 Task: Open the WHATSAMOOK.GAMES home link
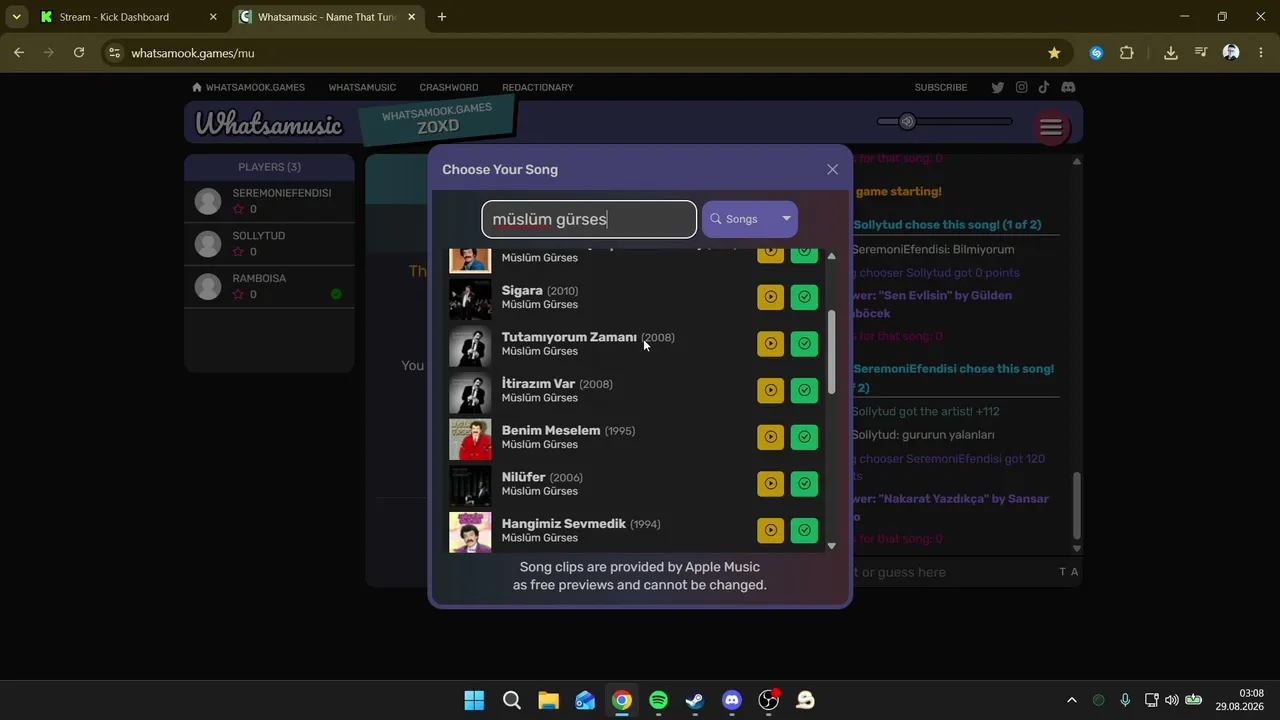tap(249, 88)
